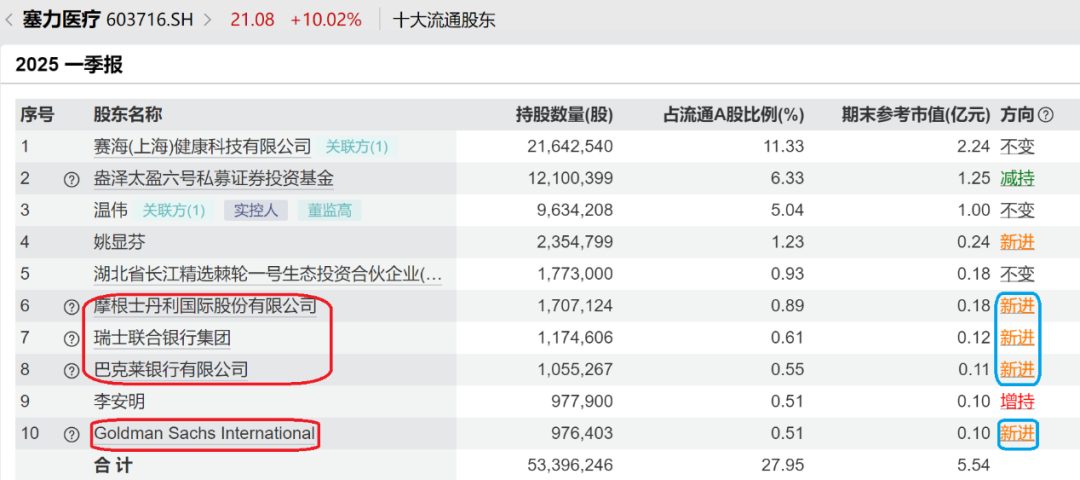The width and height of the screenshot is (1080, 480).
Task: Click 不变 direction for 温伟 row
Action: 1017,211
